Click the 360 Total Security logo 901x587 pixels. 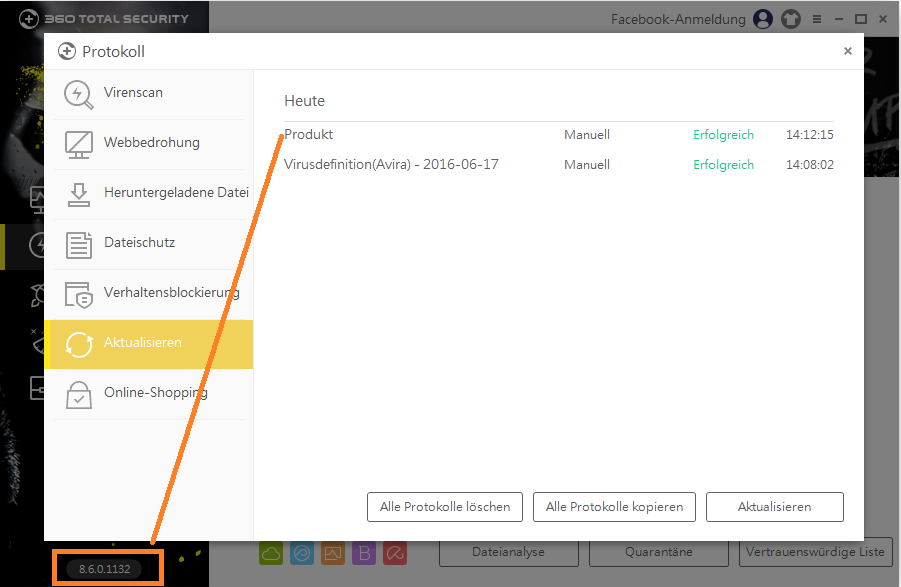tap(103, 19)
